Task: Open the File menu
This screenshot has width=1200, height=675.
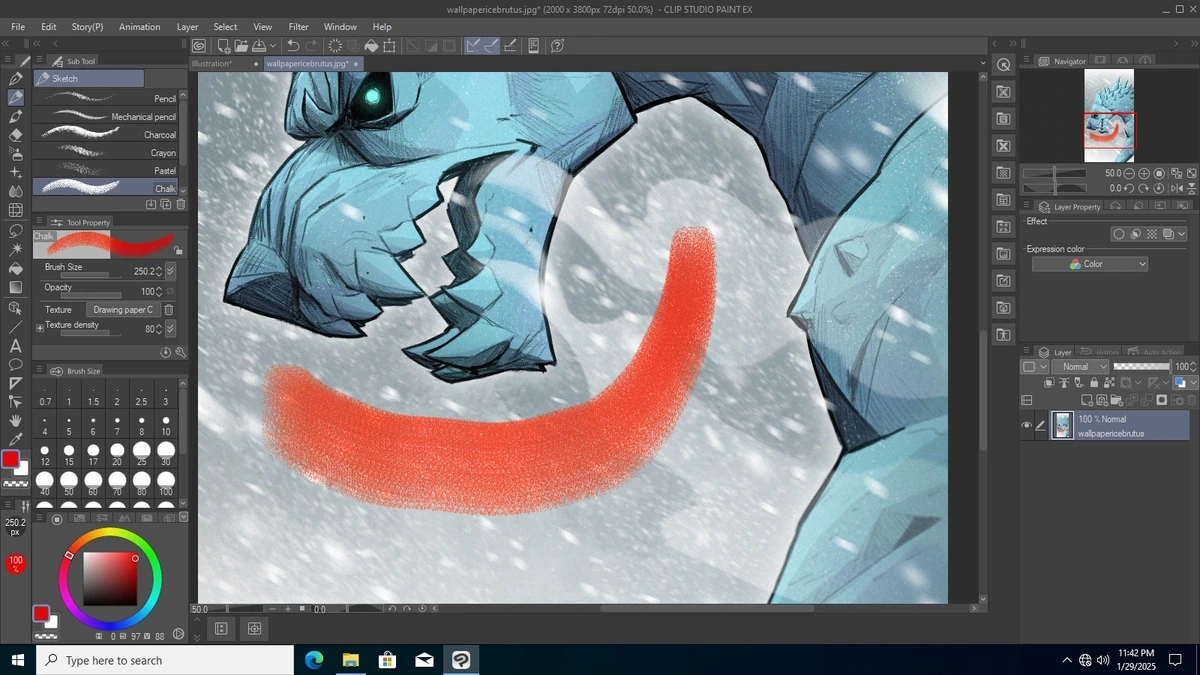Action: click(18, 27)
